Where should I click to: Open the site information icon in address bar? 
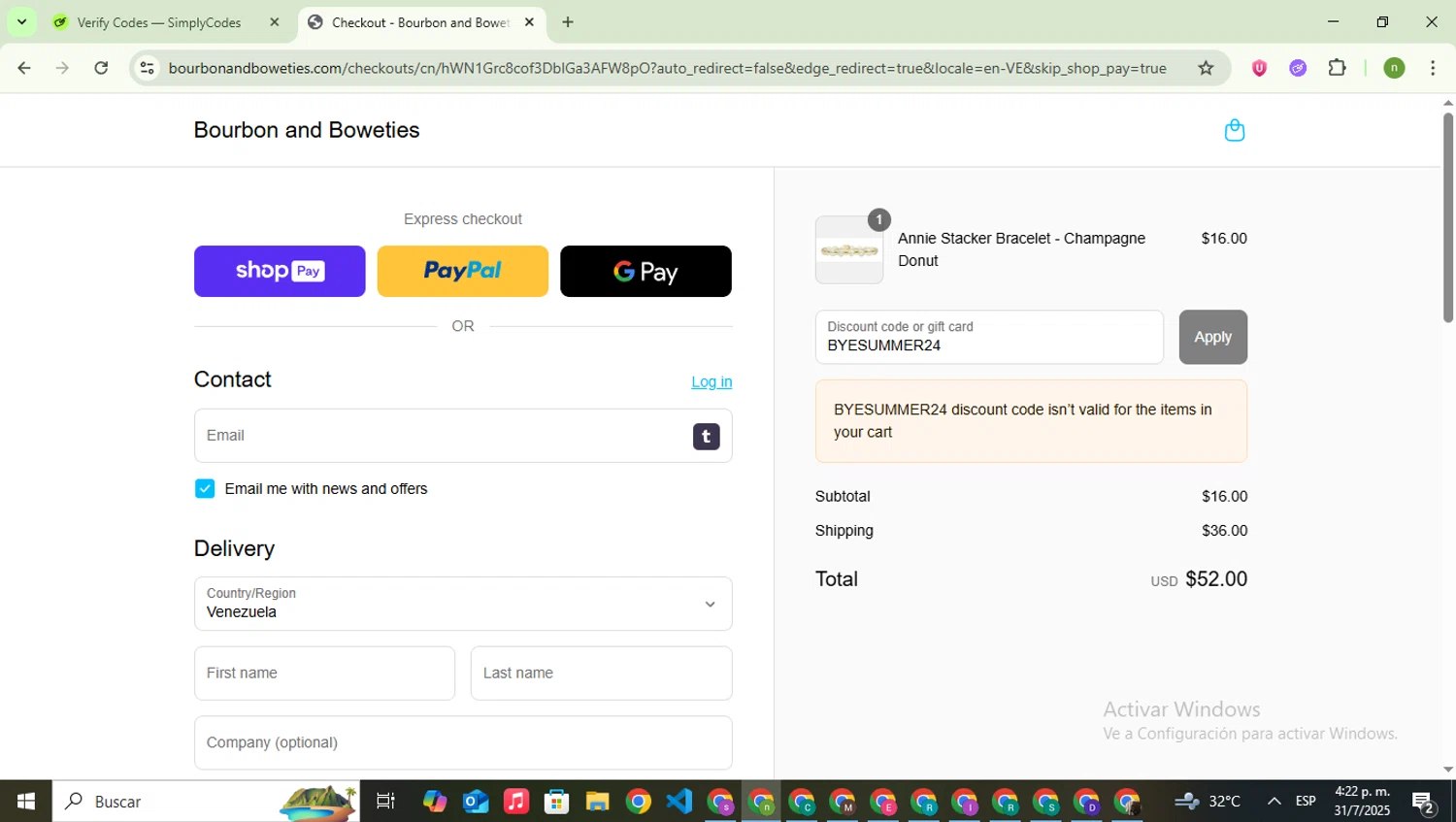(x=148, y=68)
